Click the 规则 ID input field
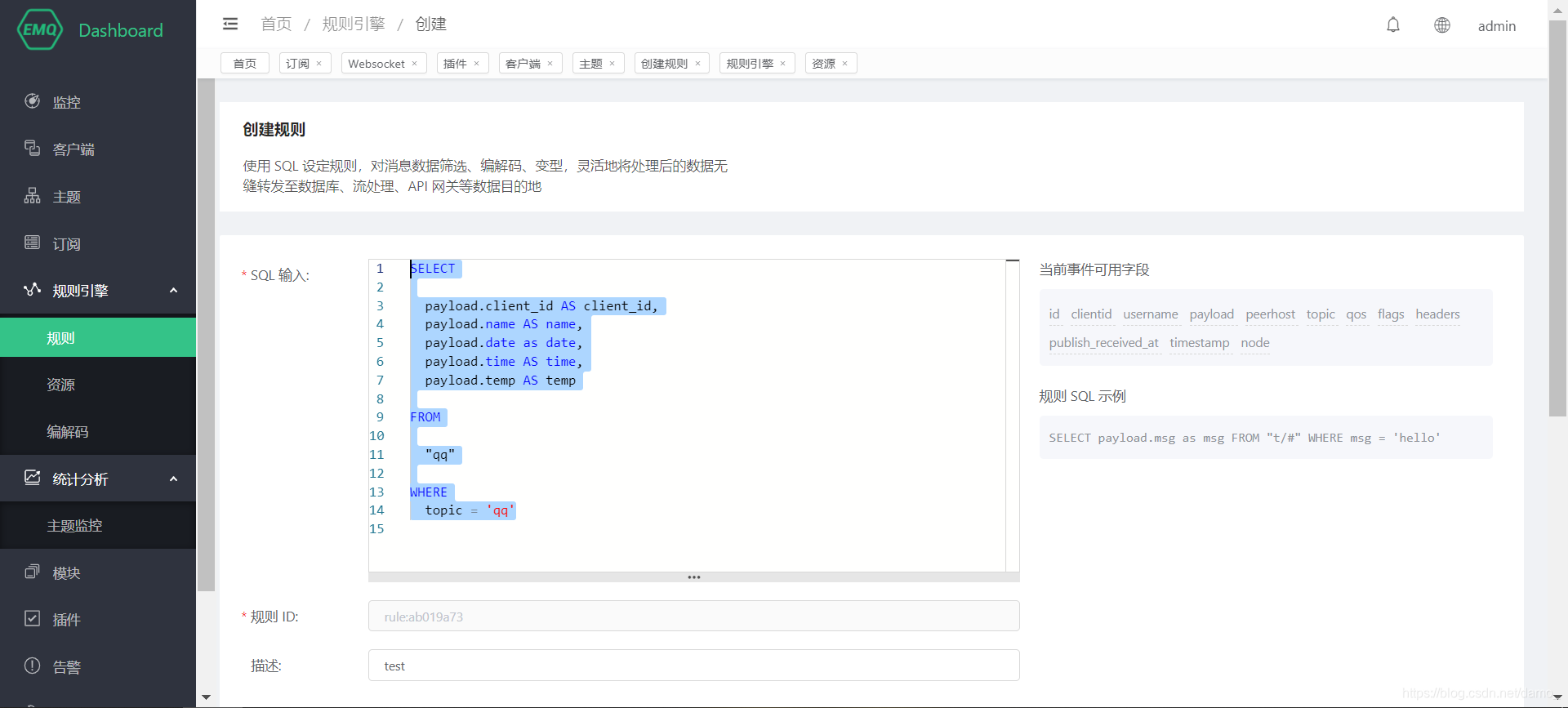 (694, 617)
